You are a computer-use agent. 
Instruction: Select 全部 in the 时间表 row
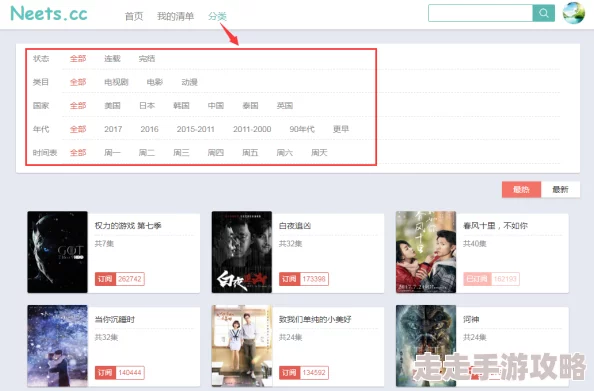click(78, 153)
